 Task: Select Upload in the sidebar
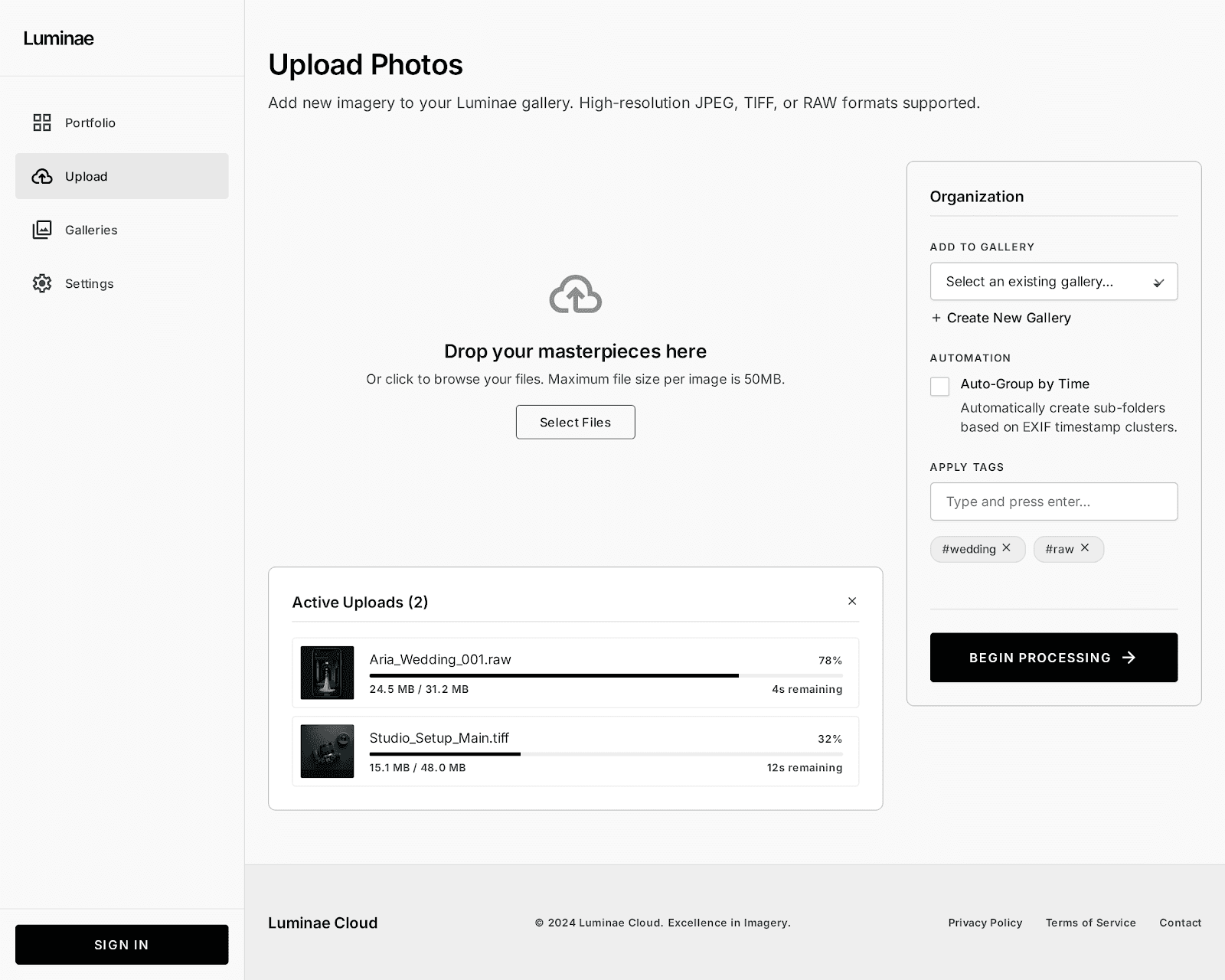tap(122, 176)
